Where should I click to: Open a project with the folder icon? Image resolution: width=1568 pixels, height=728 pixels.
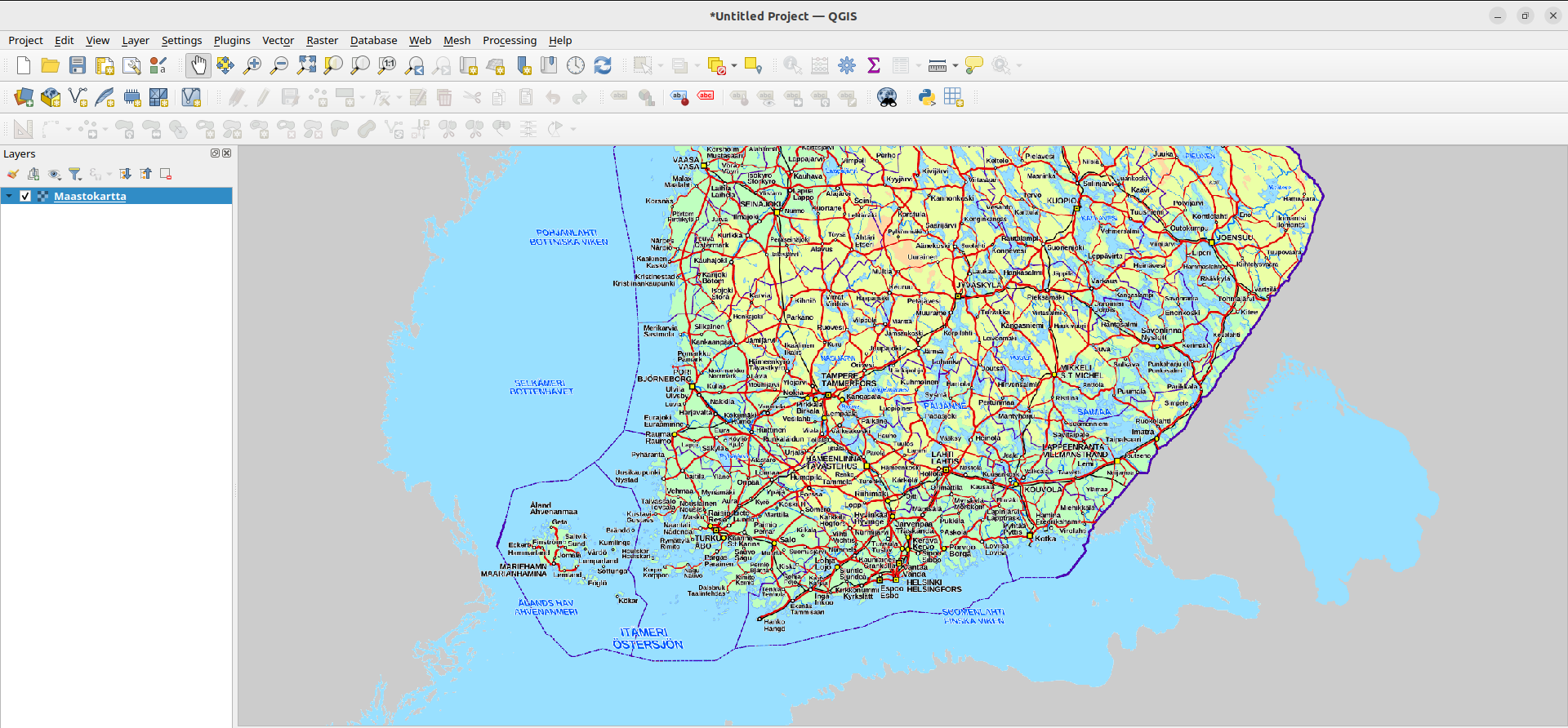coord(51,65)
